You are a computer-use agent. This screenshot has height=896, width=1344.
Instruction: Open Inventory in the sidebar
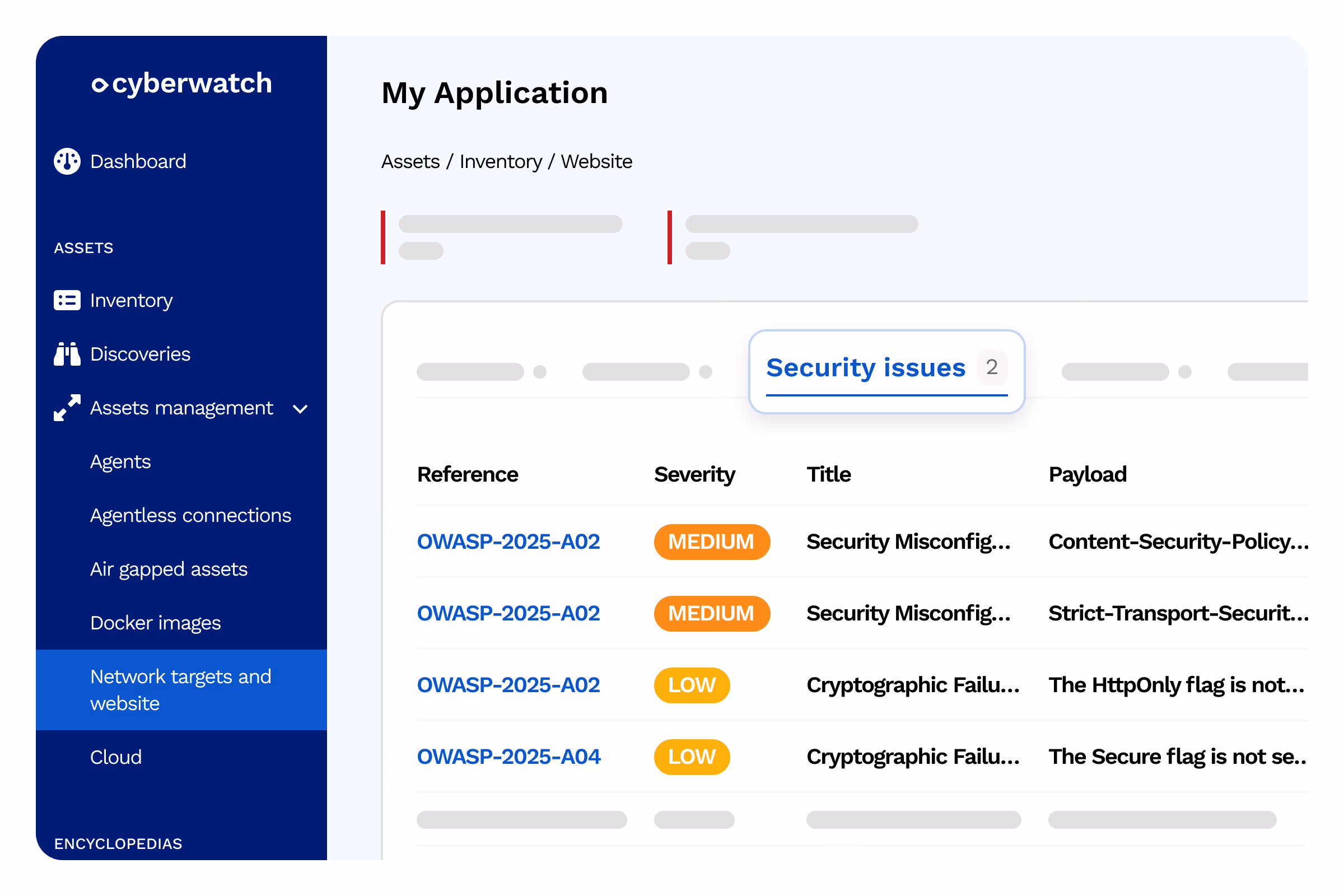[132, 301]
